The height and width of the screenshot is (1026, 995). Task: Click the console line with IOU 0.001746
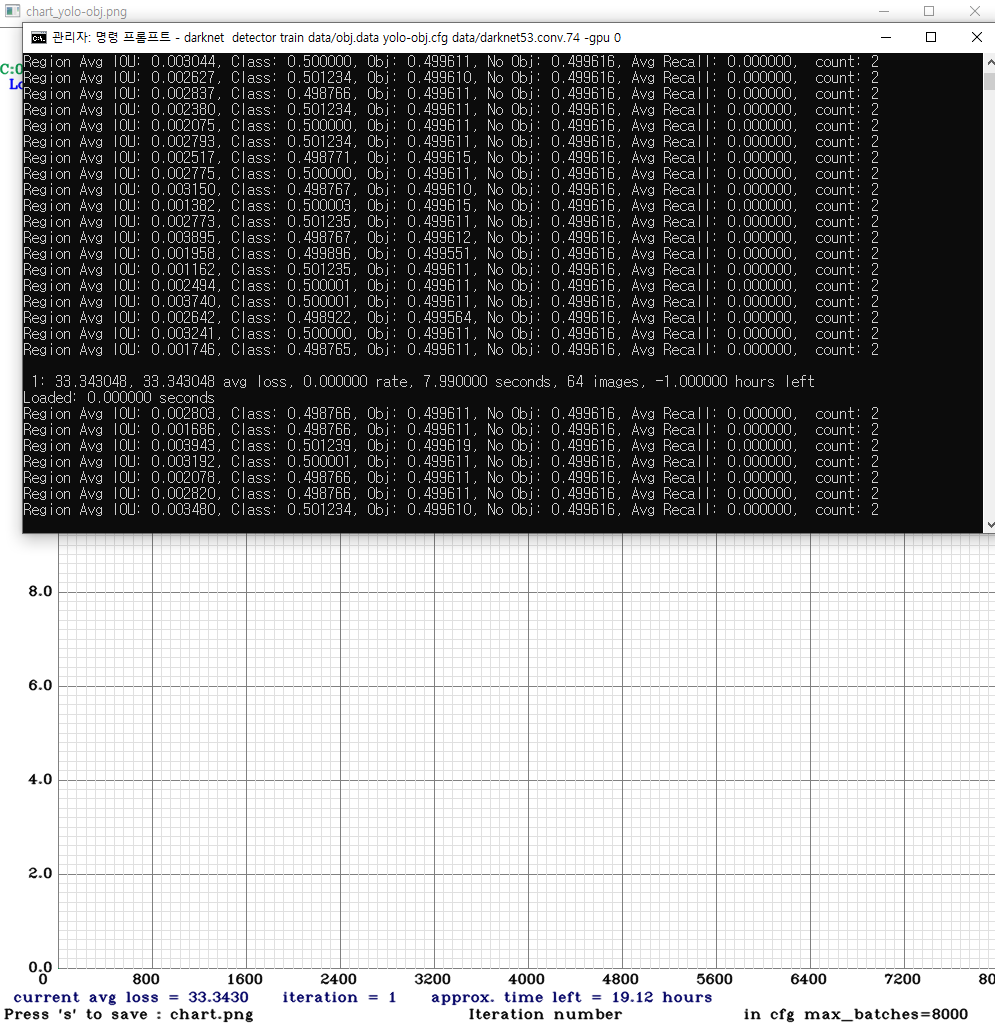[x=451, y=350]
